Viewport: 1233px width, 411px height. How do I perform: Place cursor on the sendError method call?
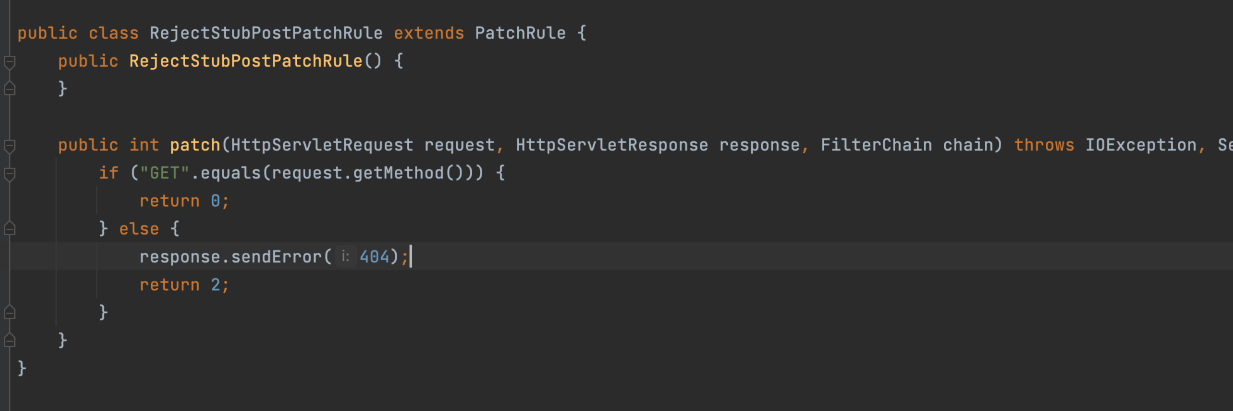276,257
